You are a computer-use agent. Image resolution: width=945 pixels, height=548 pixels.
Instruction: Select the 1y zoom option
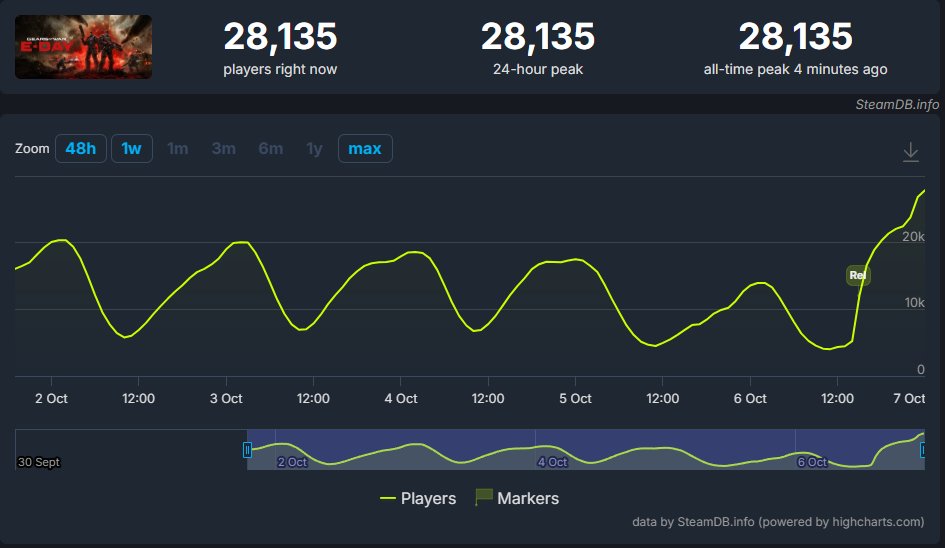point(315,148)
